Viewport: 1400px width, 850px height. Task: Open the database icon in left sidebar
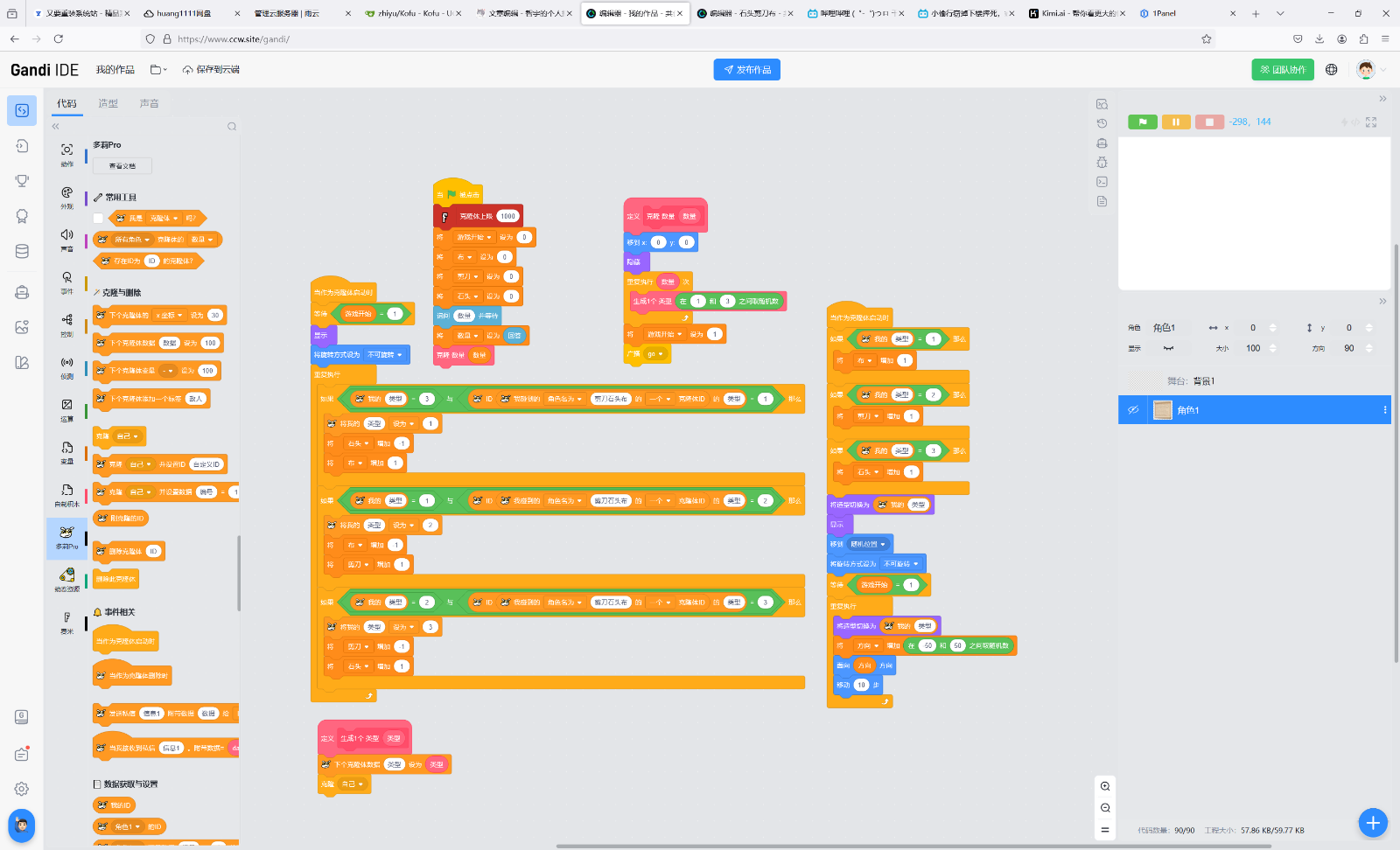point(22,251)
